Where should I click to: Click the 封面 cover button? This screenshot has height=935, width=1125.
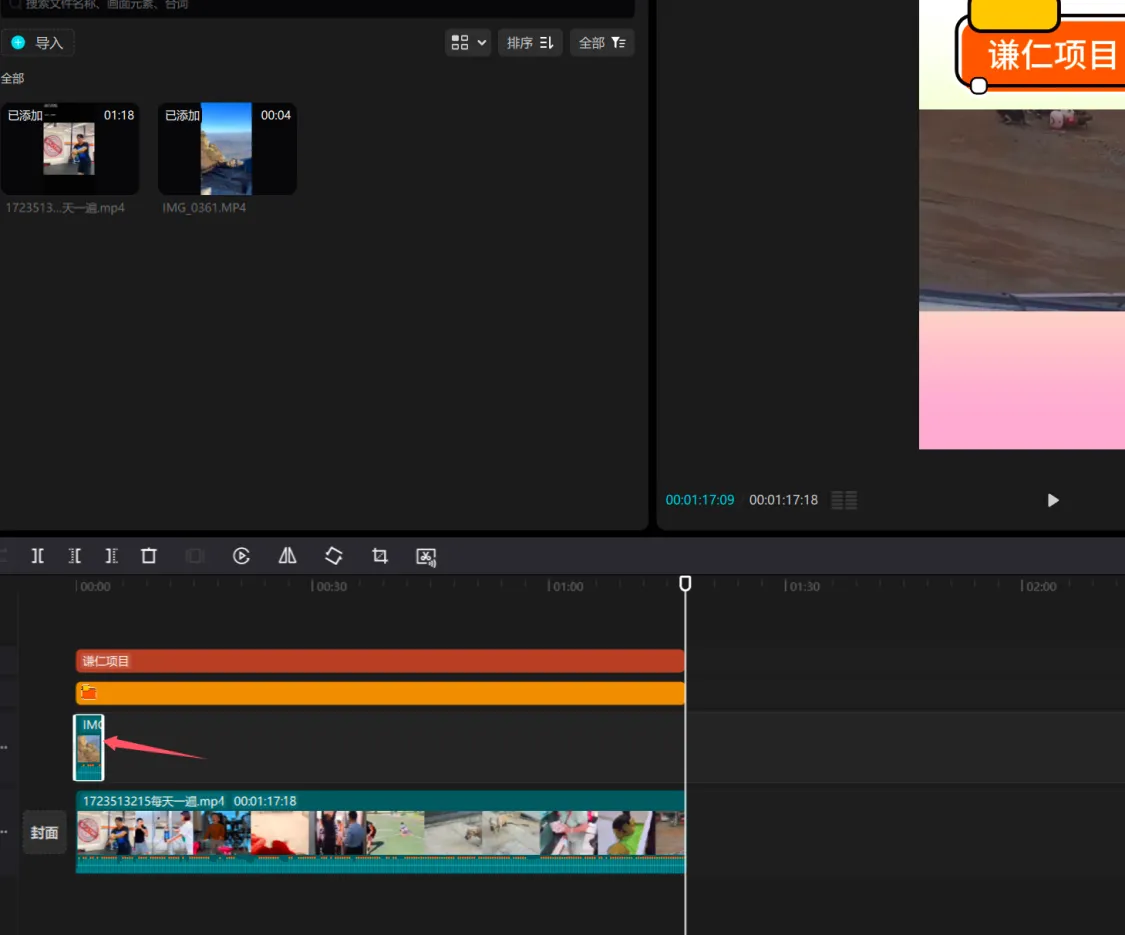tap(44, 833)
